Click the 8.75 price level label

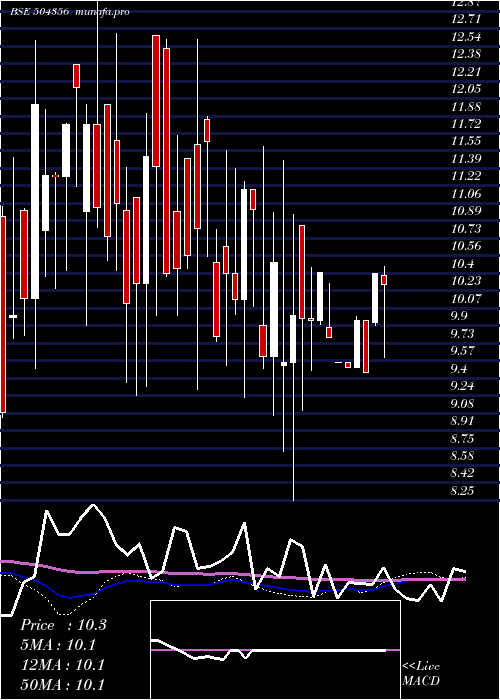[462, 438]
